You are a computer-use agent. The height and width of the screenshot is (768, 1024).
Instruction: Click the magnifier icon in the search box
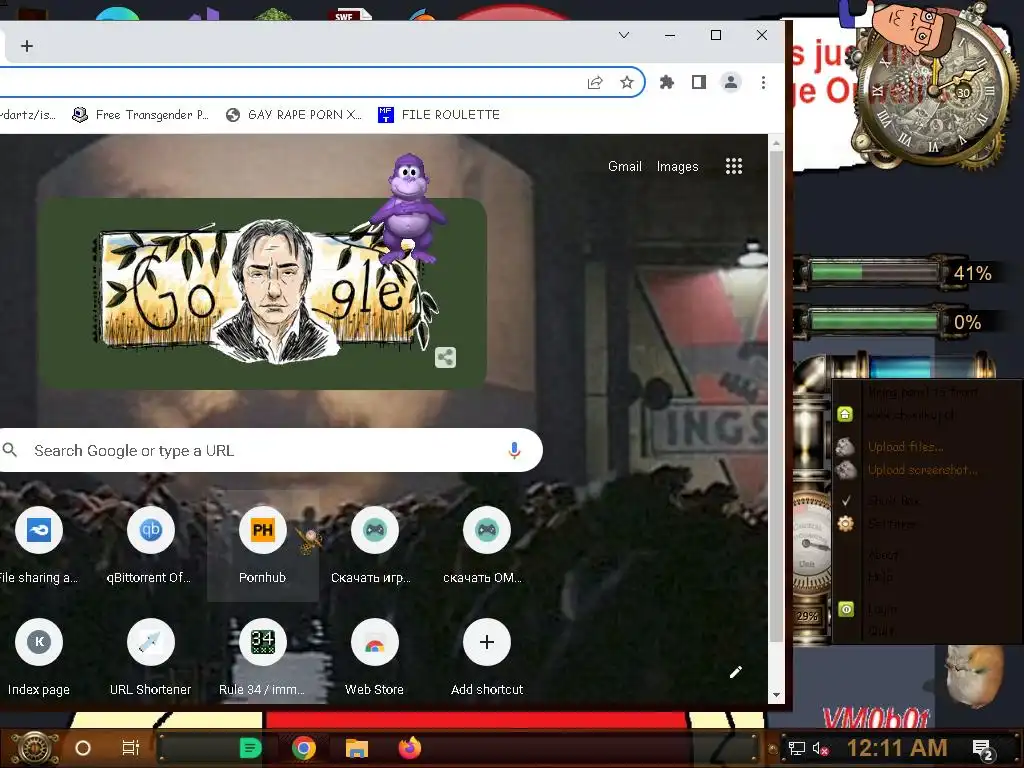click(10, 450)
